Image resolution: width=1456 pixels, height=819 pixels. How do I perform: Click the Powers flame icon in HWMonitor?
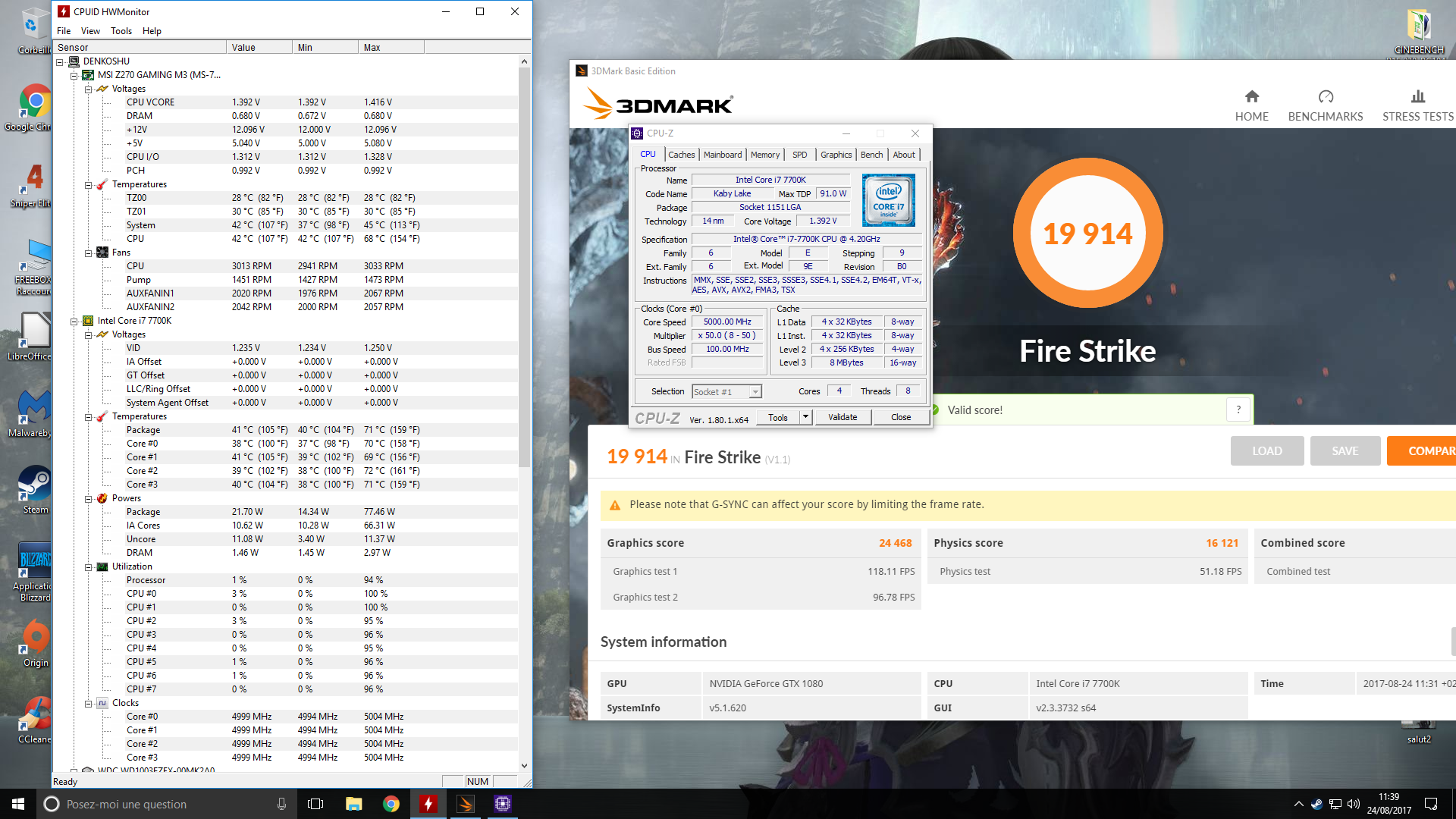coord(102,498)
